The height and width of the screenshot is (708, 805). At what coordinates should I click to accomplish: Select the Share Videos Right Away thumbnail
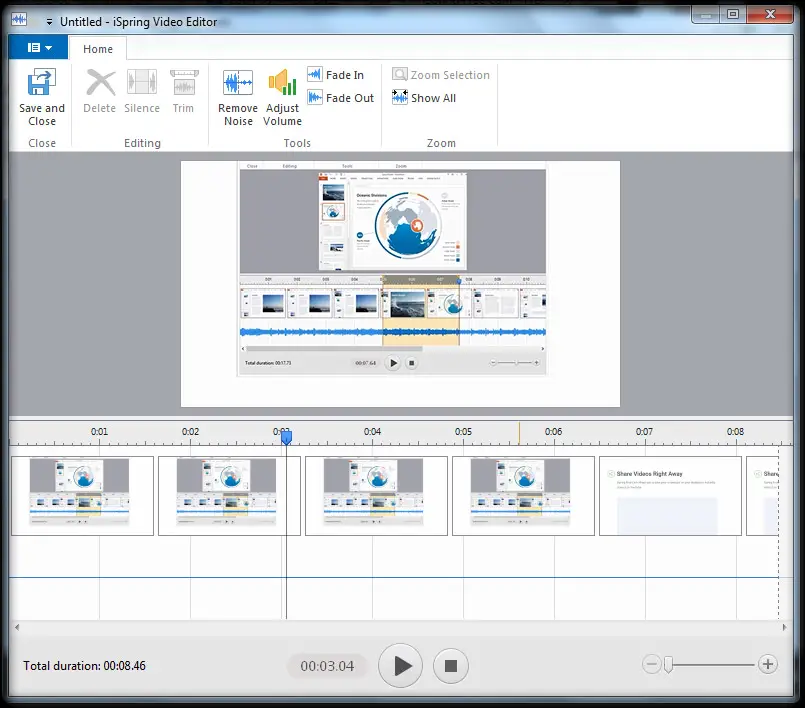coord(670,496)
